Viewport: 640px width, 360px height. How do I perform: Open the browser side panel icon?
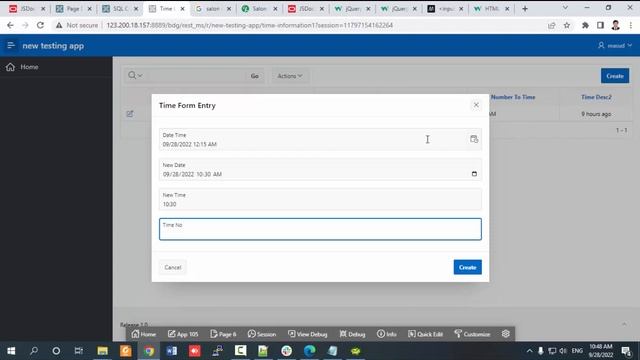coord(600,25)
